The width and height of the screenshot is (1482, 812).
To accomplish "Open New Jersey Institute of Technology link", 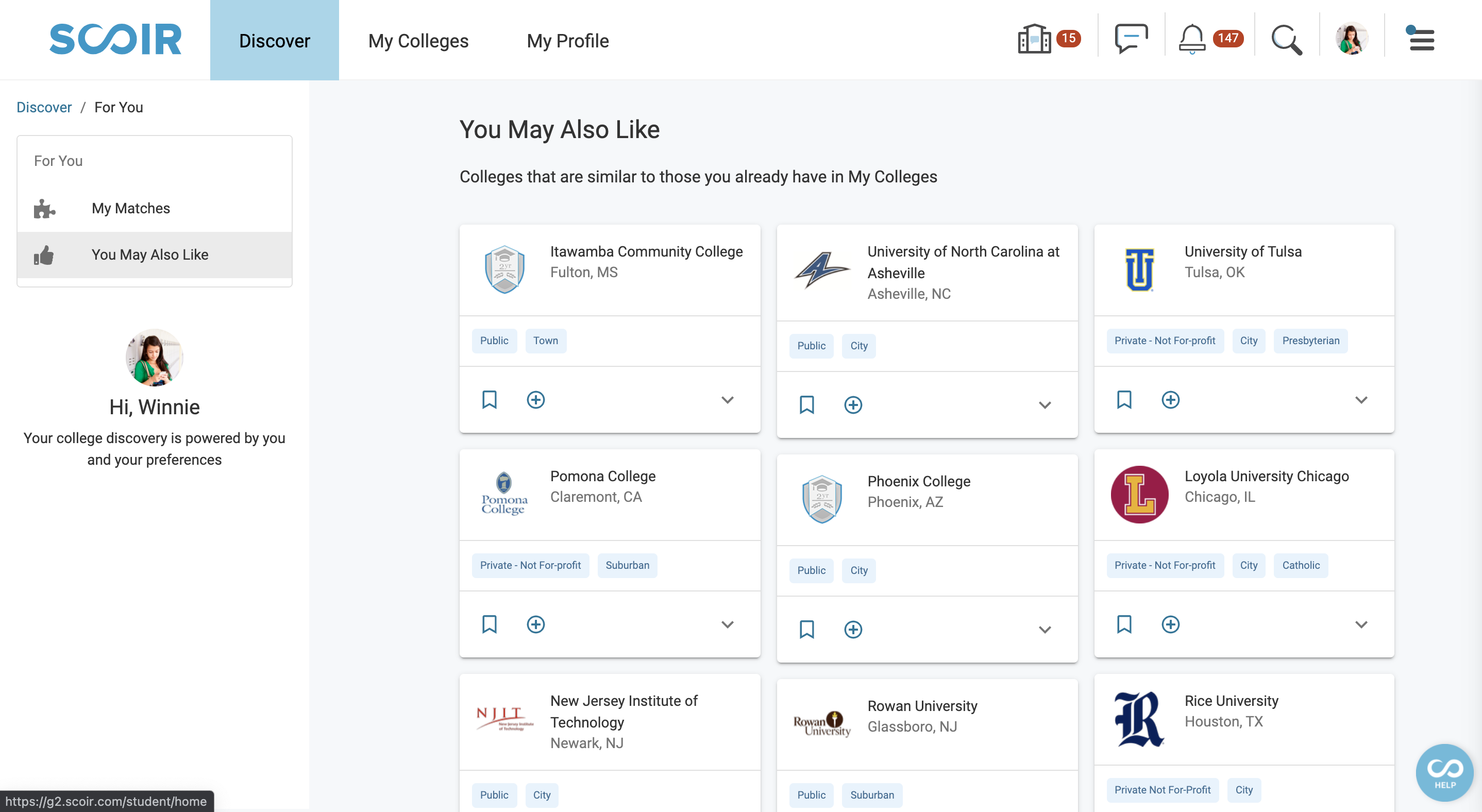I will pos(624,712).
